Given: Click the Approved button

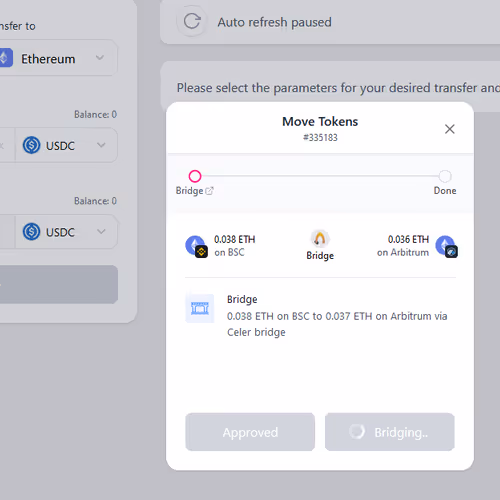Looking at the screenshot, I should [x=250, y=432].
